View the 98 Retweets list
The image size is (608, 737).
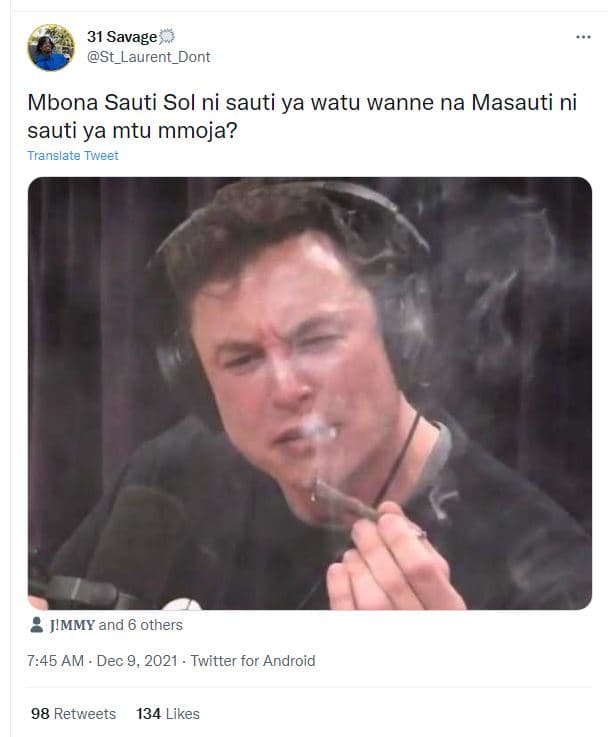click(73, 713)
